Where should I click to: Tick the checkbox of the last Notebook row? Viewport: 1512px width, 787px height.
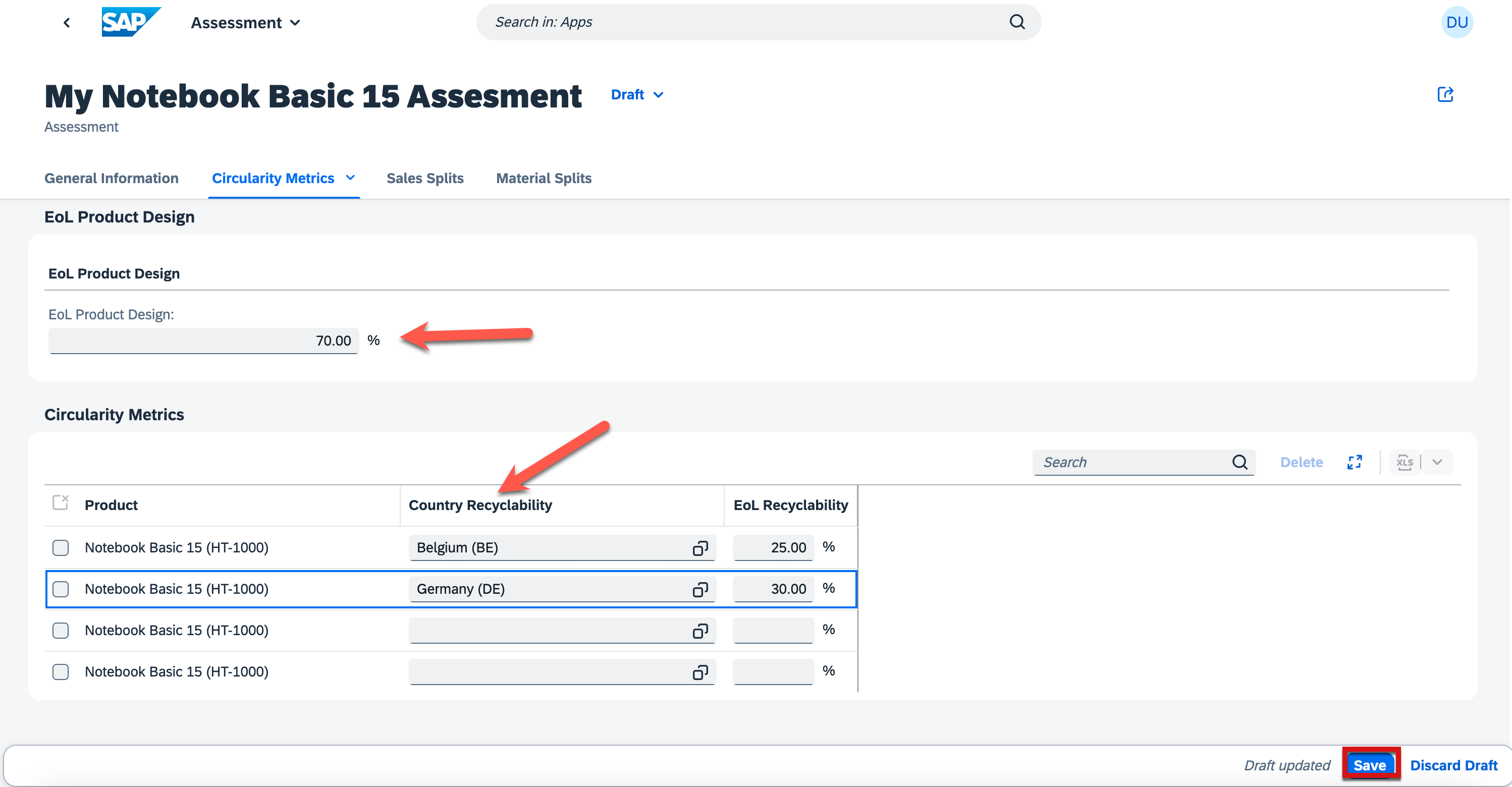tap(61, 671)
